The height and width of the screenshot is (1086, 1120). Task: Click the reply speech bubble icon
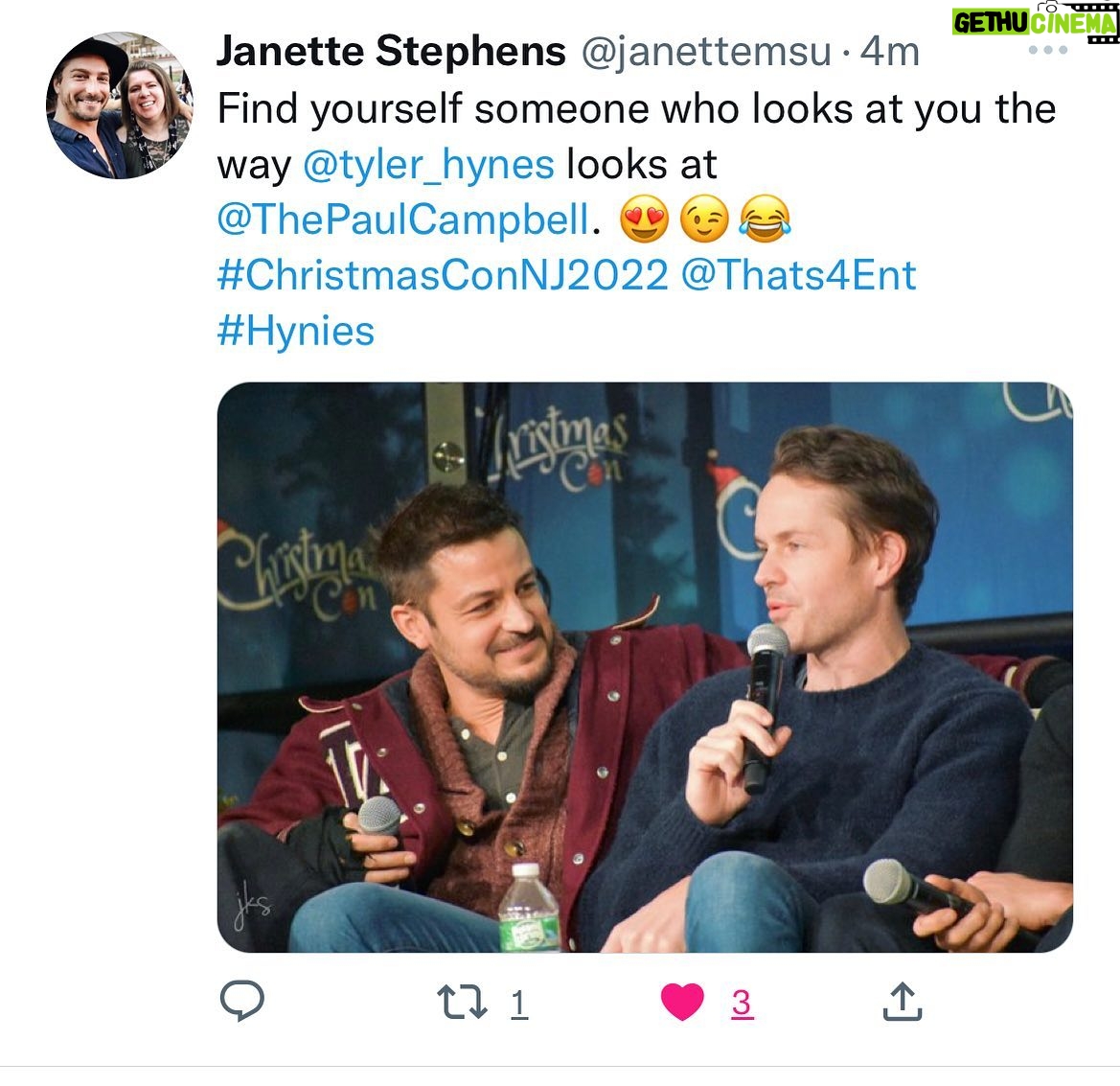coord(242,1001)
